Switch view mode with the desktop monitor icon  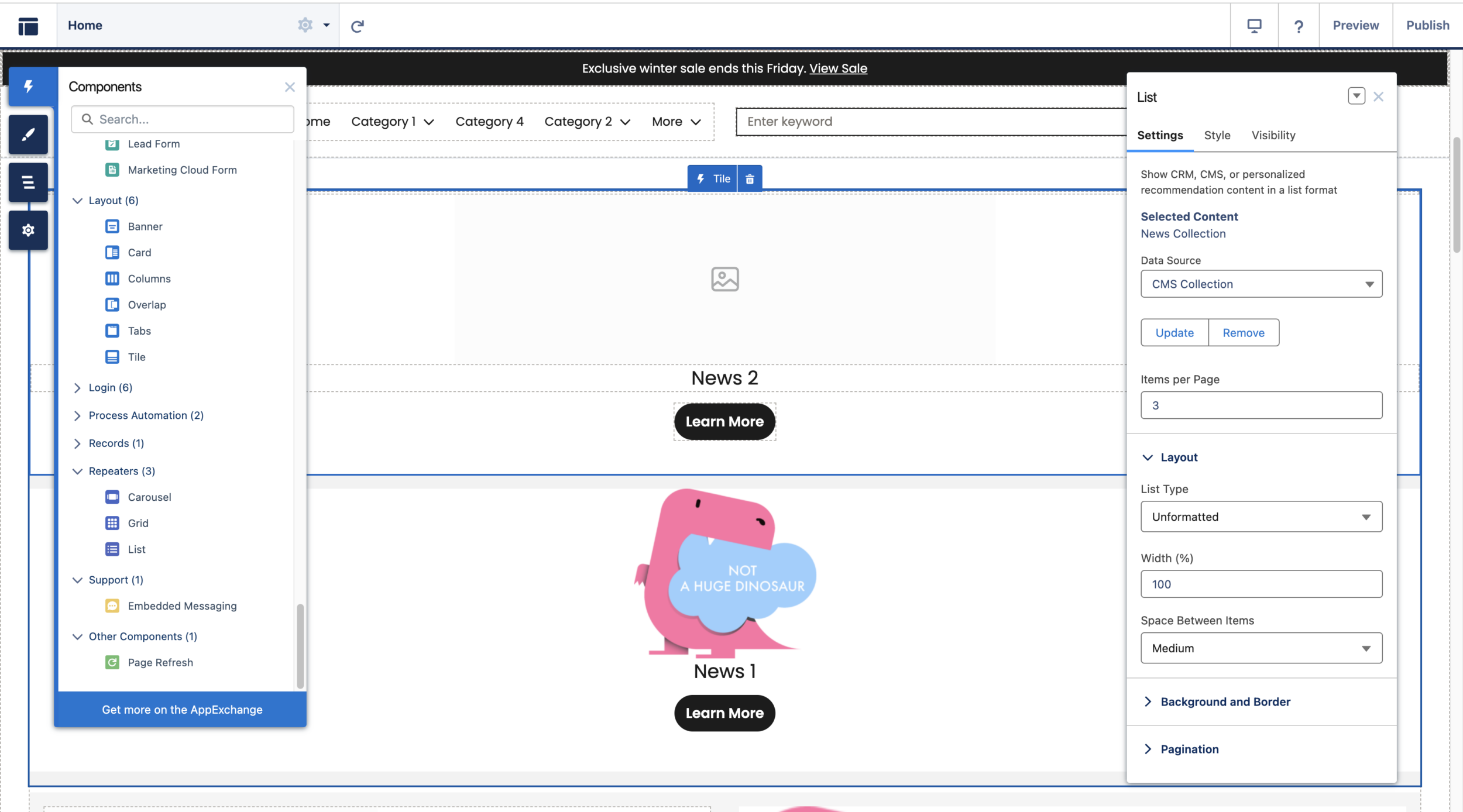1254,26
